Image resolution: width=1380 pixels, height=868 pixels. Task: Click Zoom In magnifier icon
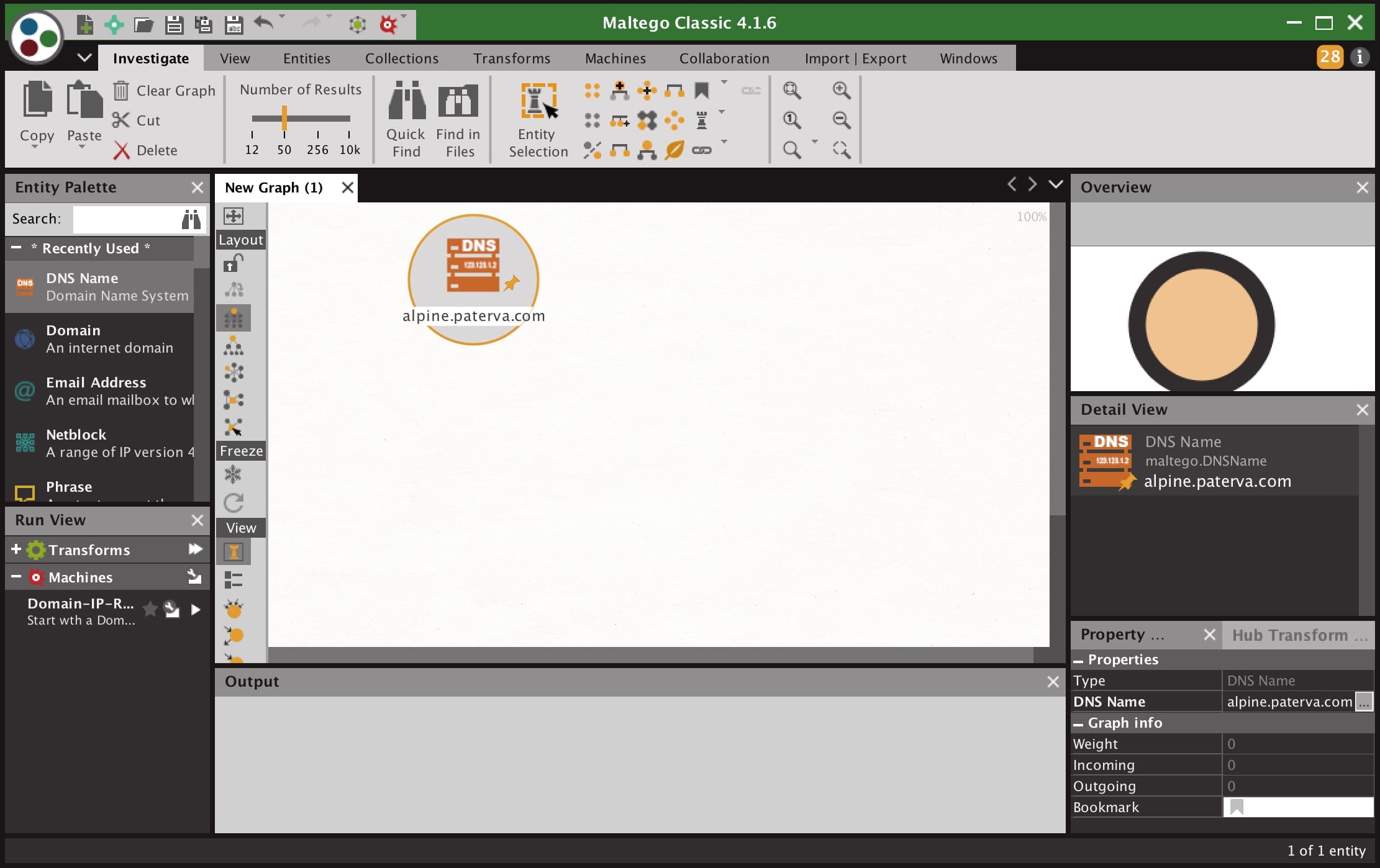click(x=842, y=90)
